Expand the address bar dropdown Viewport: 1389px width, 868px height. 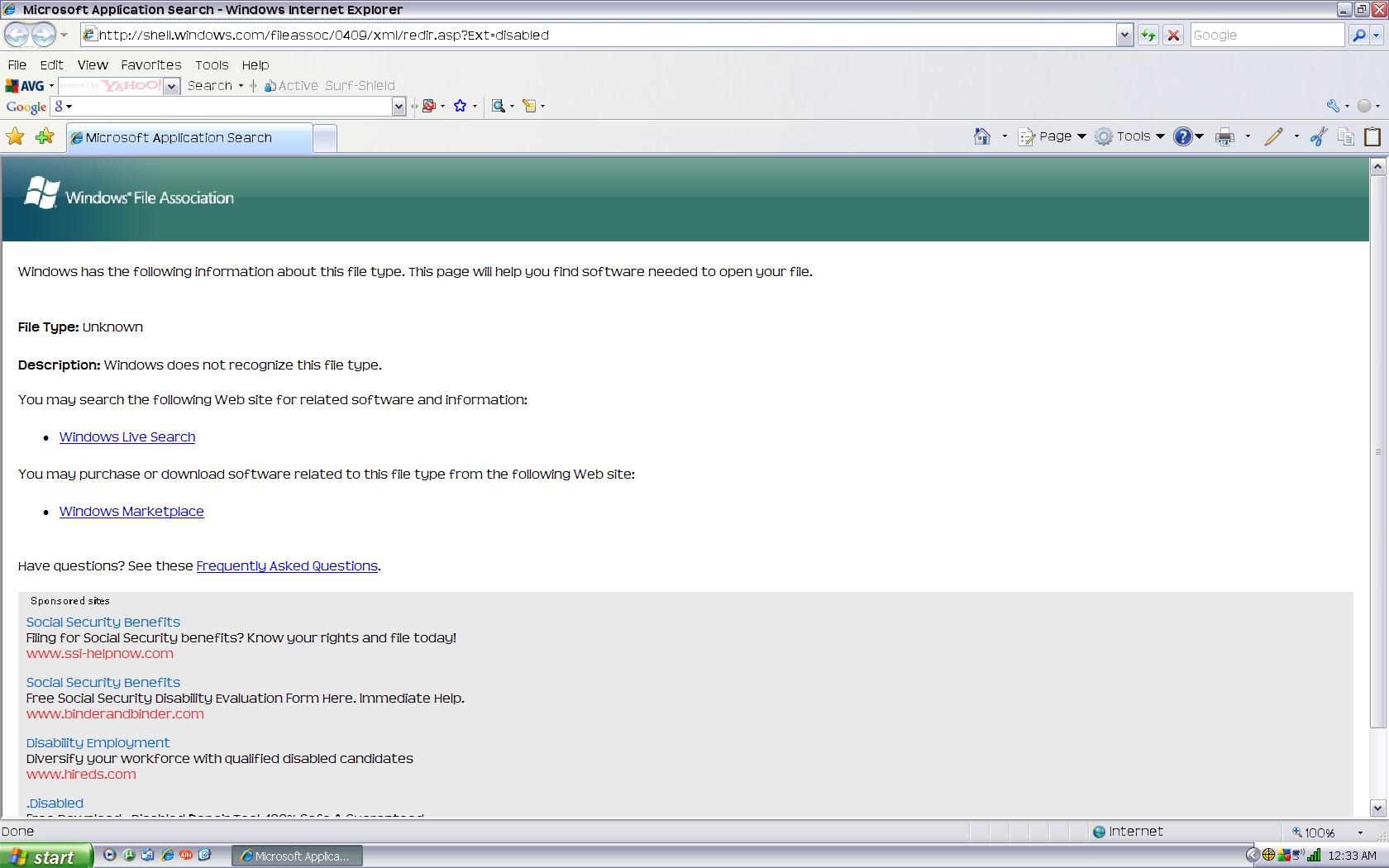click(1124, 35)
